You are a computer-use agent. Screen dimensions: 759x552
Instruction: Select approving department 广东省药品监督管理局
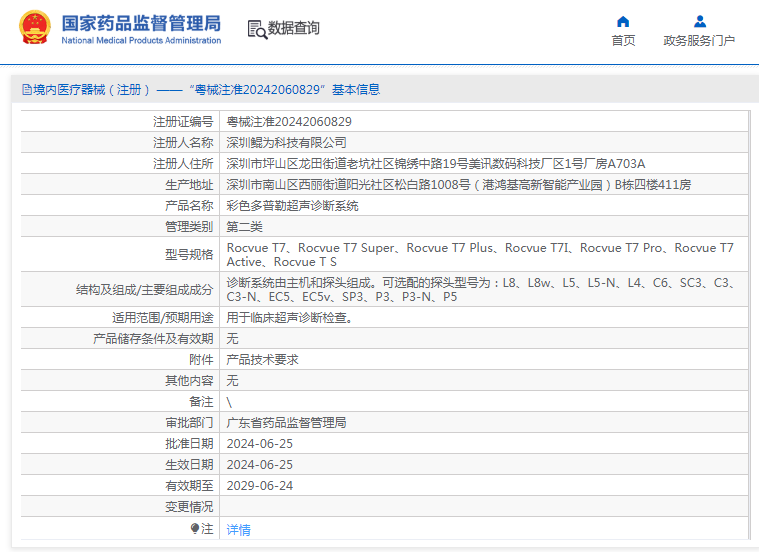[287, 423]
